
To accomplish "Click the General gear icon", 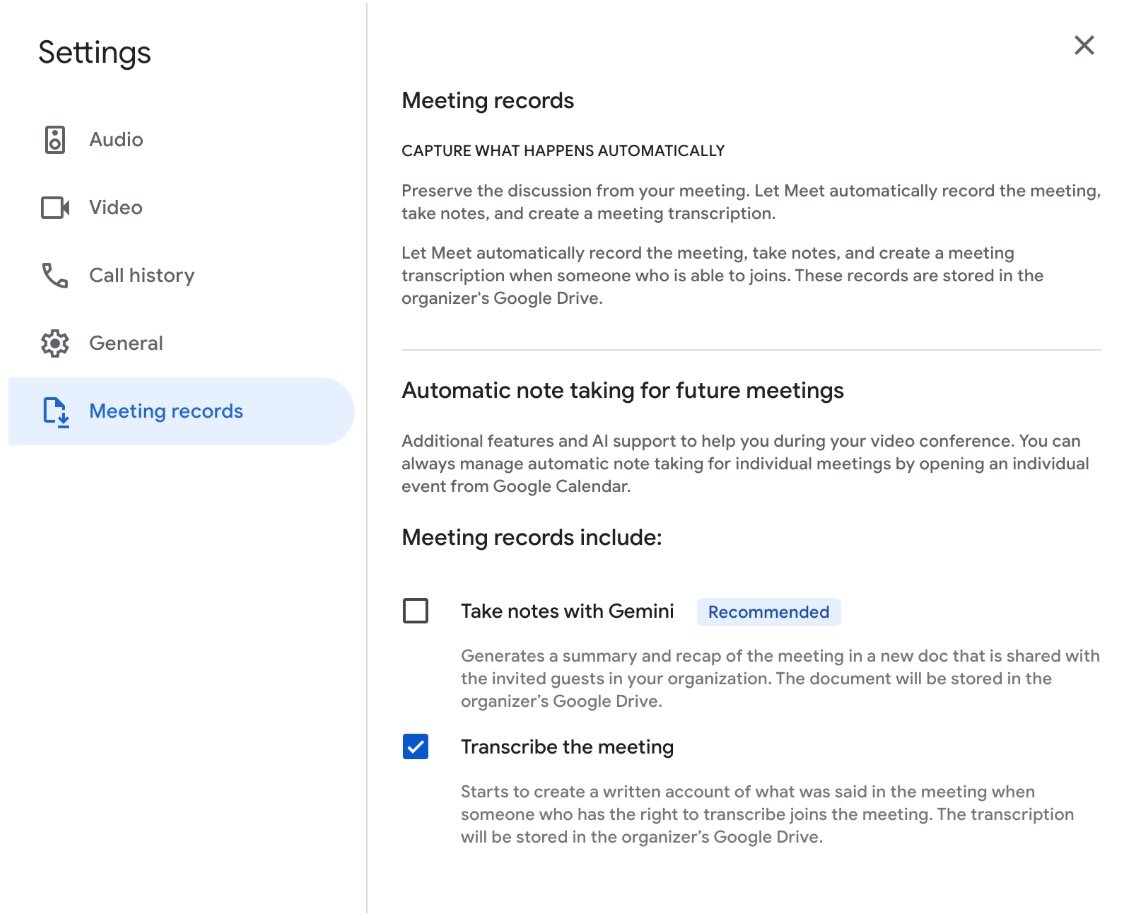I will [55, 344].
